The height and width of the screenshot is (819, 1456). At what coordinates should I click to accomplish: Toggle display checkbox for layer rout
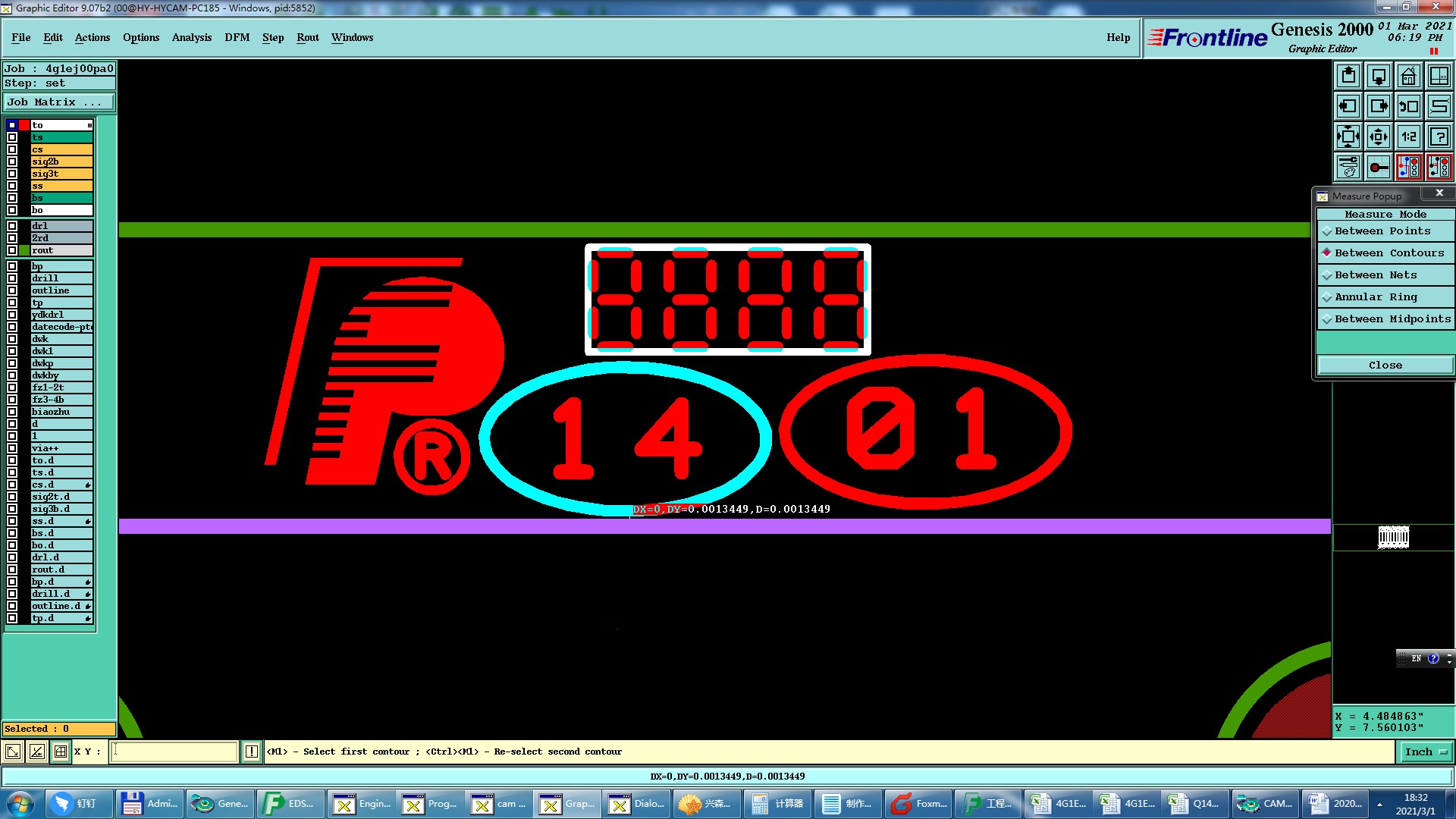pyautogui.click(x=12, y=250)
